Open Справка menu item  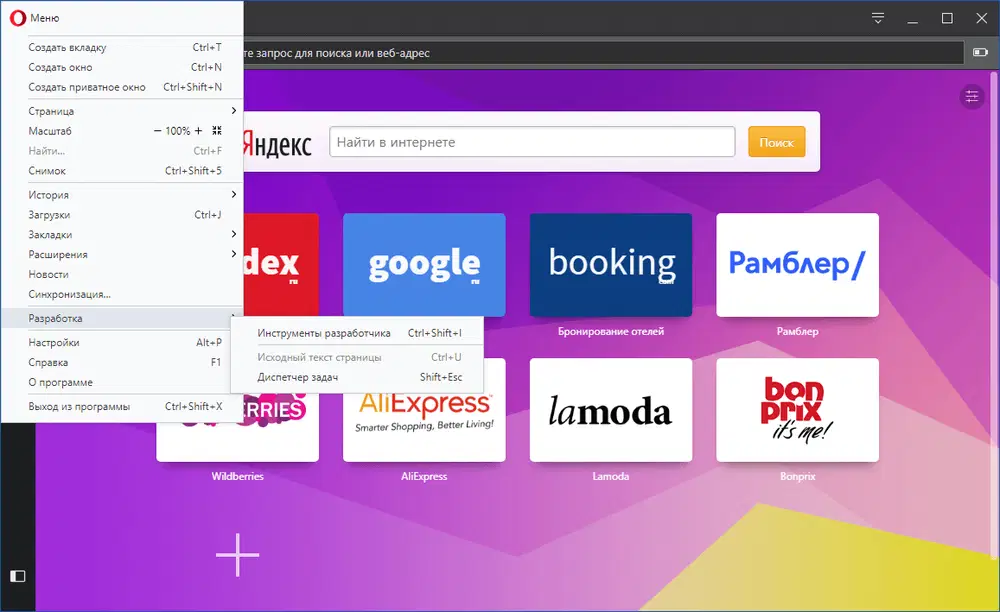point(122,362)
